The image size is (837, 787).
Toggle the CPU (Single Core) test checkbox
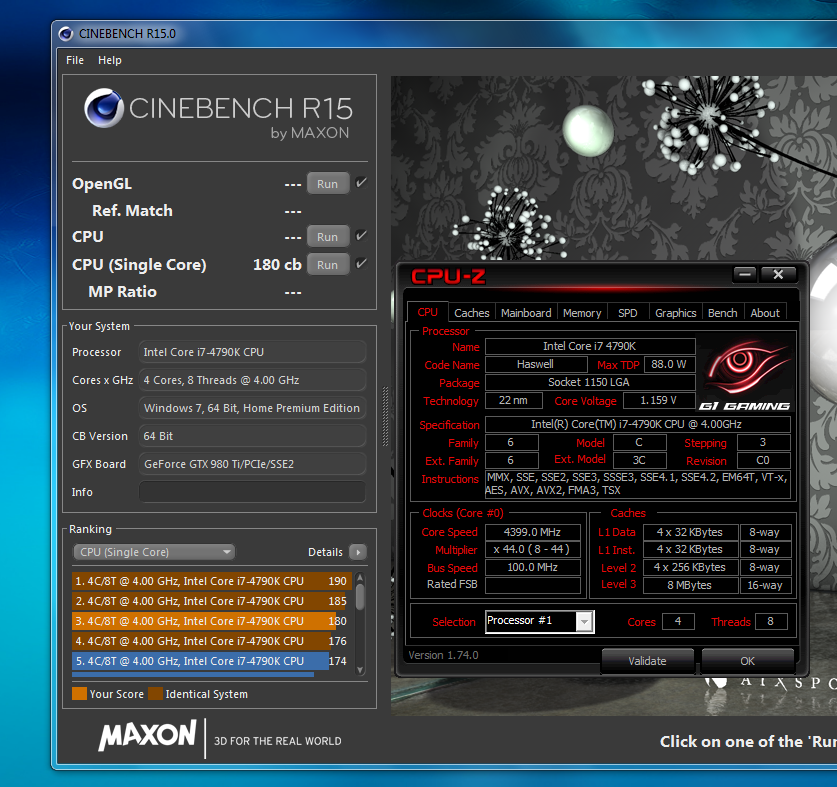(361, 263)
